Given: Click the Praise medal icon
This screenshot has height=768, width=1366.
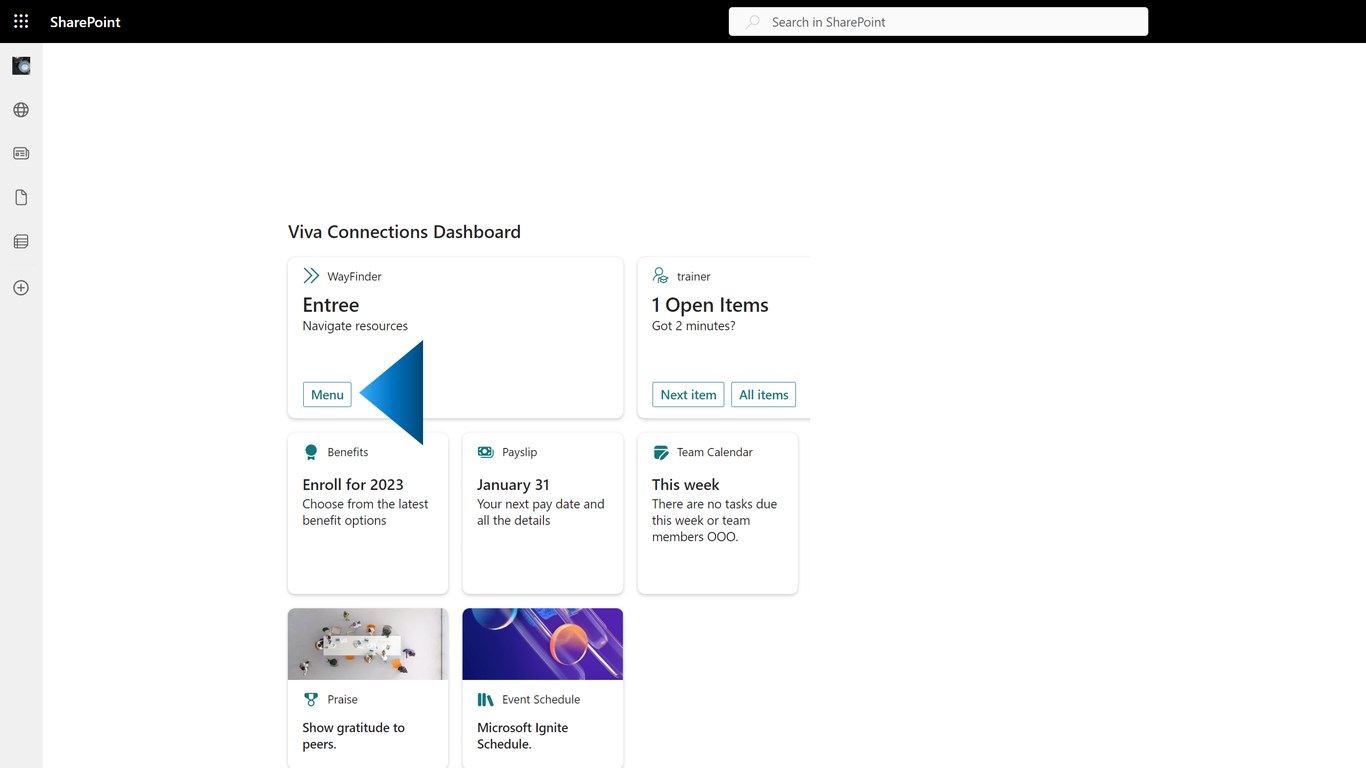Looking at the screenshot, I should point(311,700).
